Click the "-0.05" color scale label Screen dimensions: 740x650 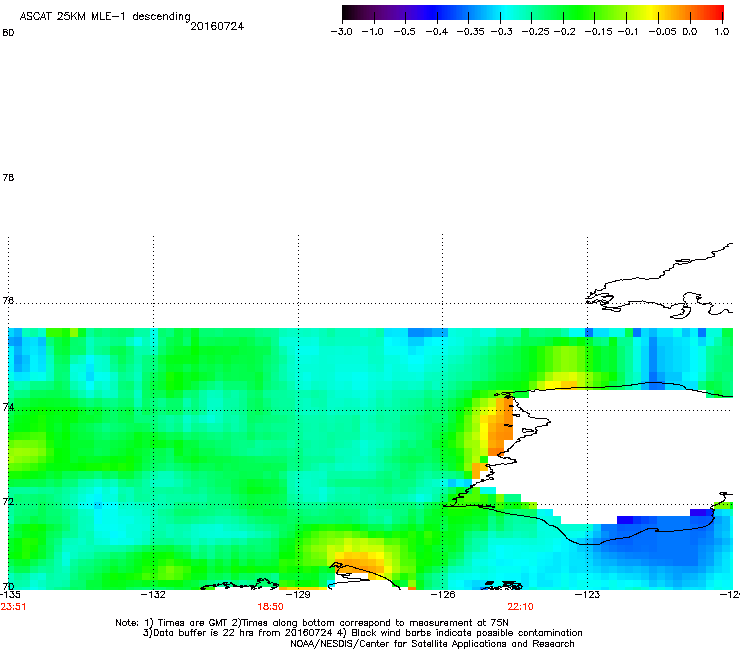pyautogui.click(x=662, y=32)
